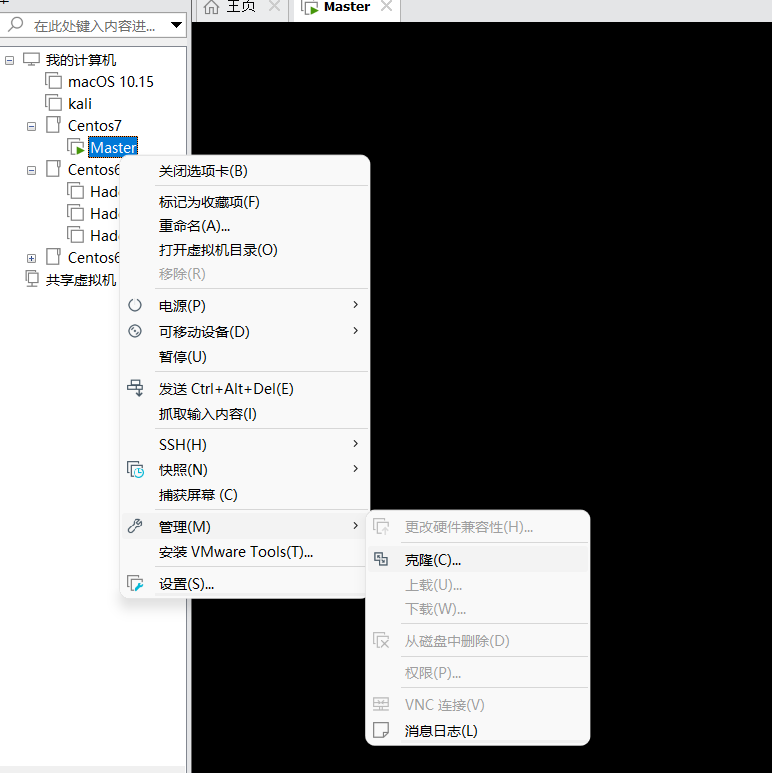Click the Centos7 folder icon
The width and height of the screenshot is (772, 773).
coord(53,125)
